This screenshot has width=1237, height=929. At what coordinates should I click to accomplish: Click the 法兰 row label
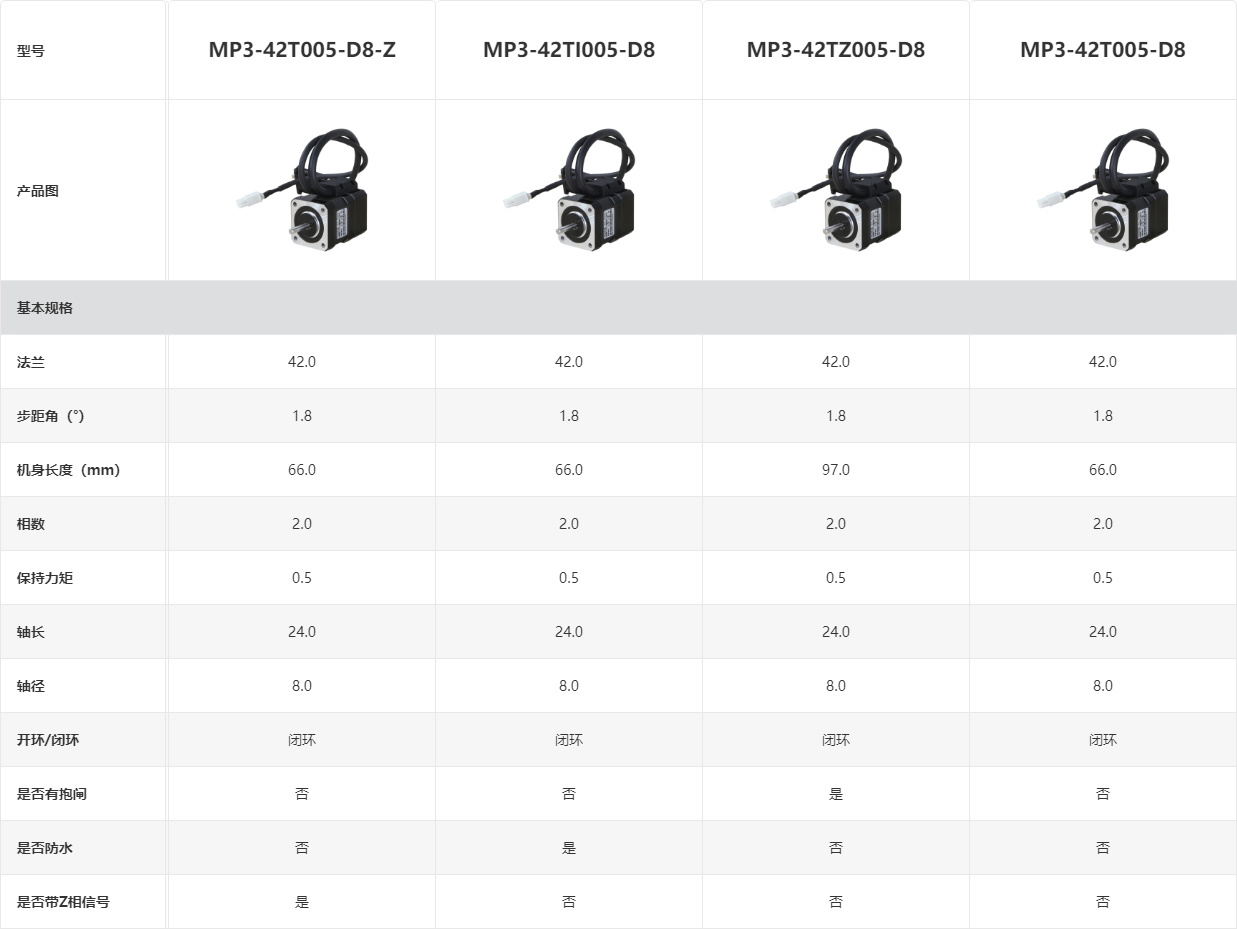pyautogui.click(x=31, y=362)
